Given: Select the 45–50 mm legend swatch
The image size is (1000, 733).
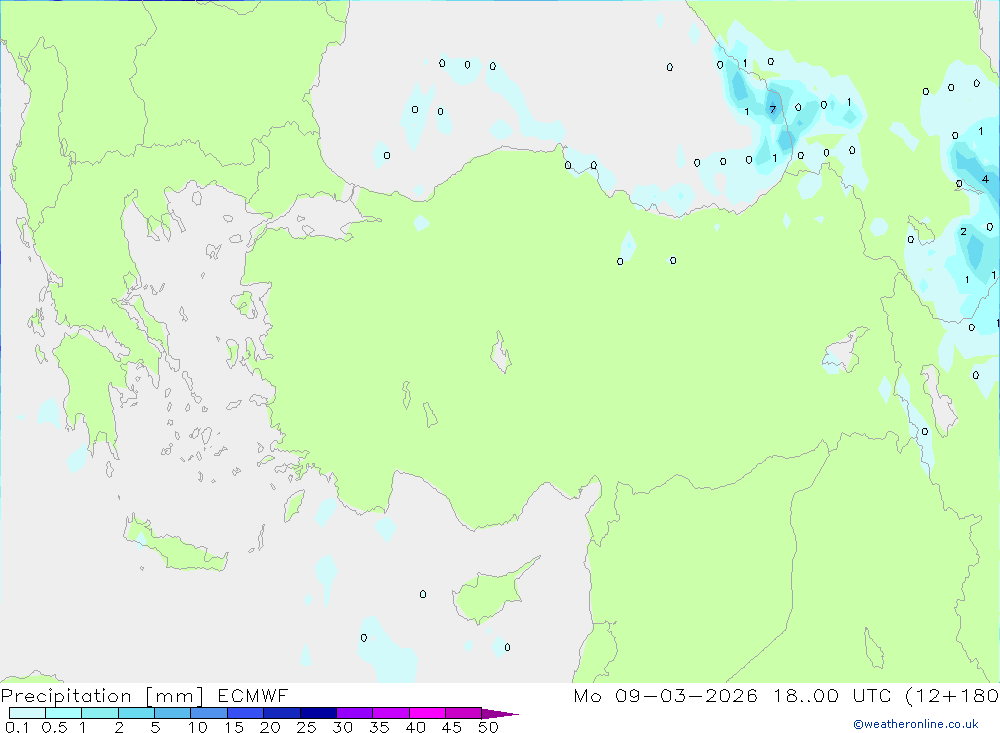Looking at the screenshot, I should (x=464, y=713).
